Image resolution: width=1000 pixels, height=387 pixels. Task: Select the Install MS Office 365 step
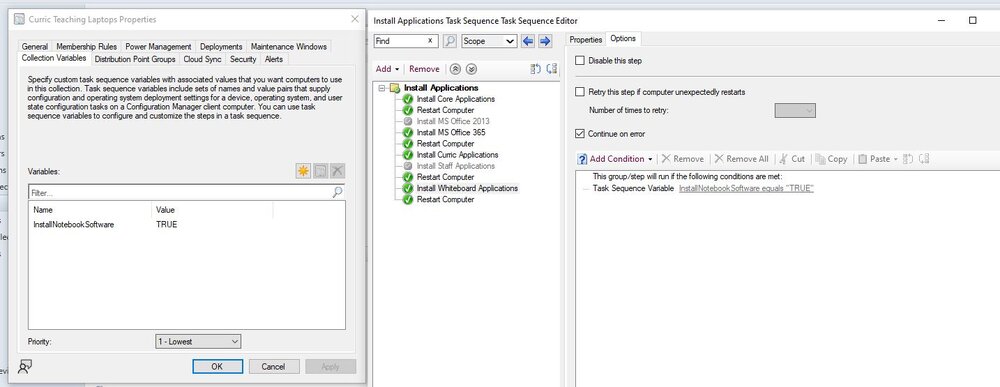point(451,133)
